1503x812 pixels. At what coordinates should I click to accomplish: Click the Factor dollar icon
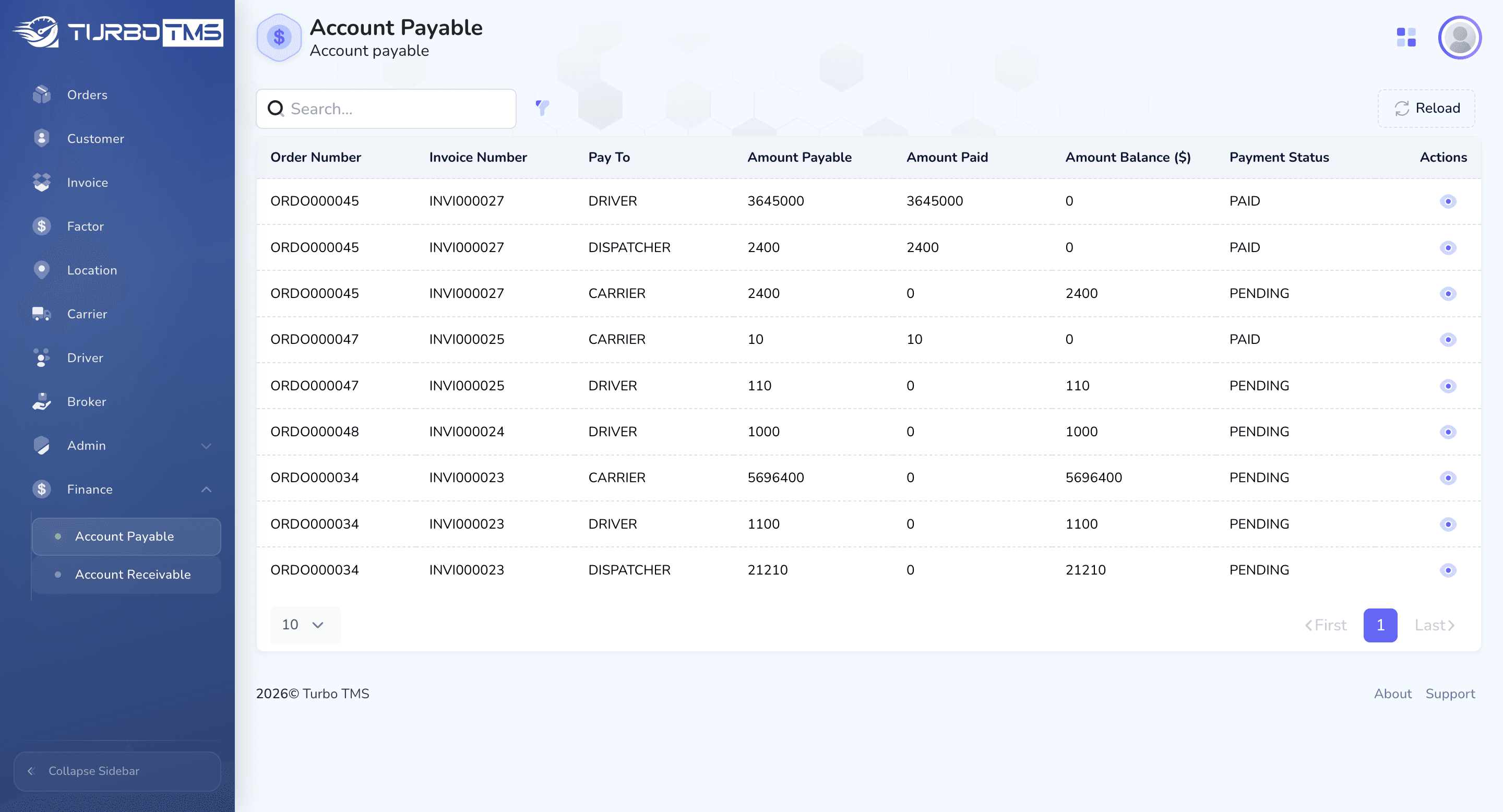point(41,226)
